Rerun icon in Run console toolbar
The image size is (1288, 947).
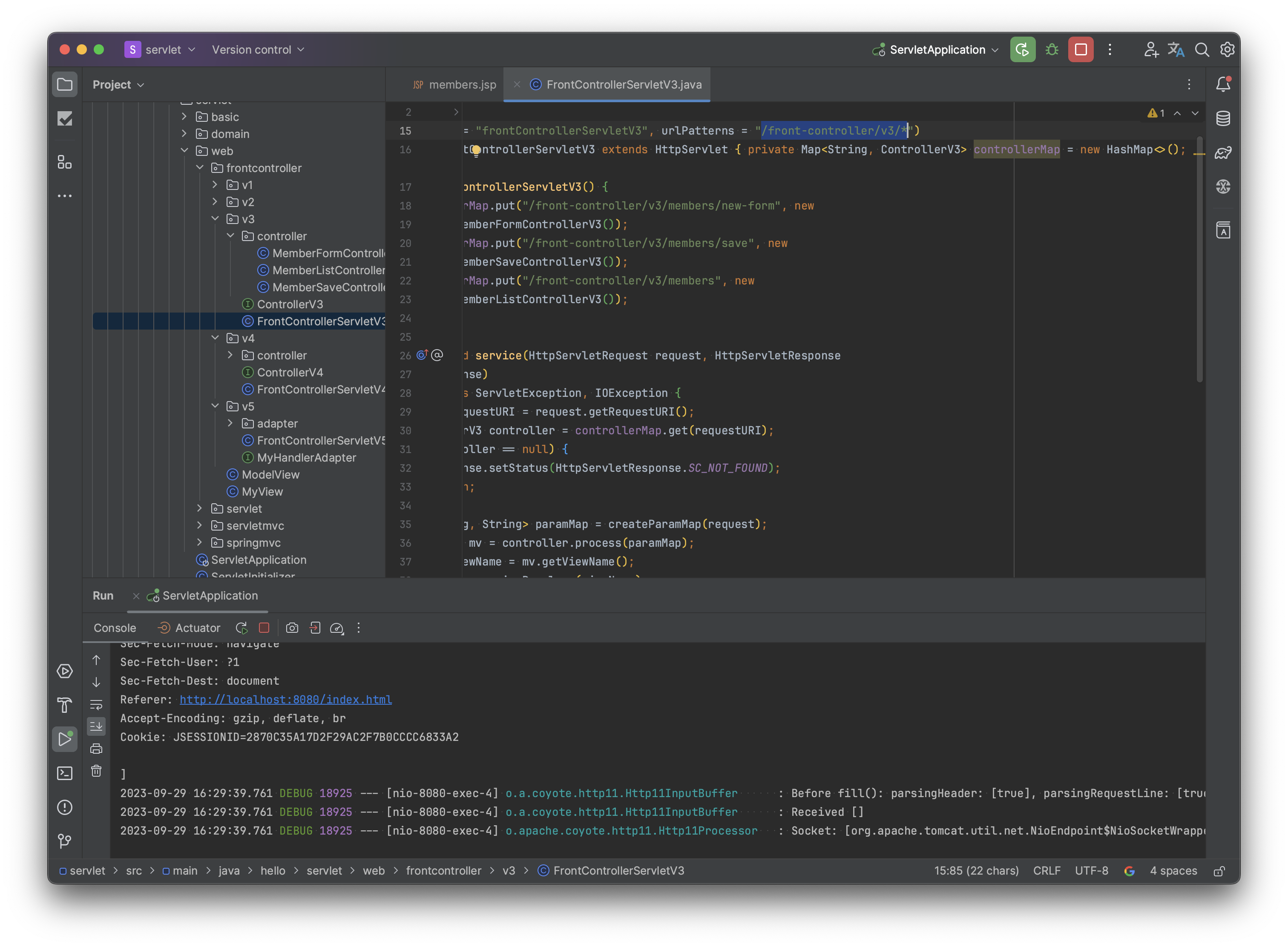(x=241, y=628)
